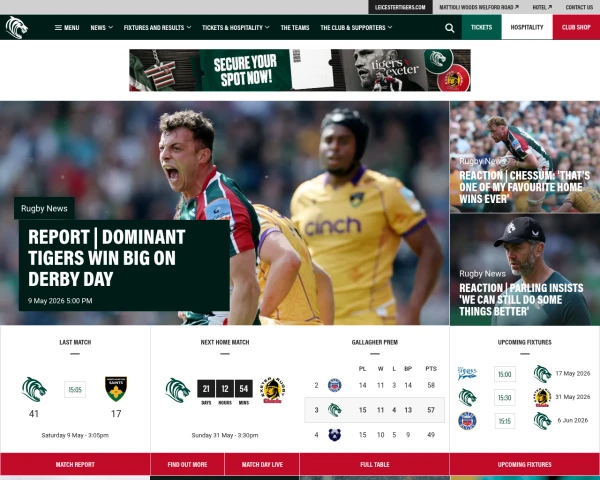600x480 pixels.
Task: Open the hamburger Menu
Action: [67, 28]
